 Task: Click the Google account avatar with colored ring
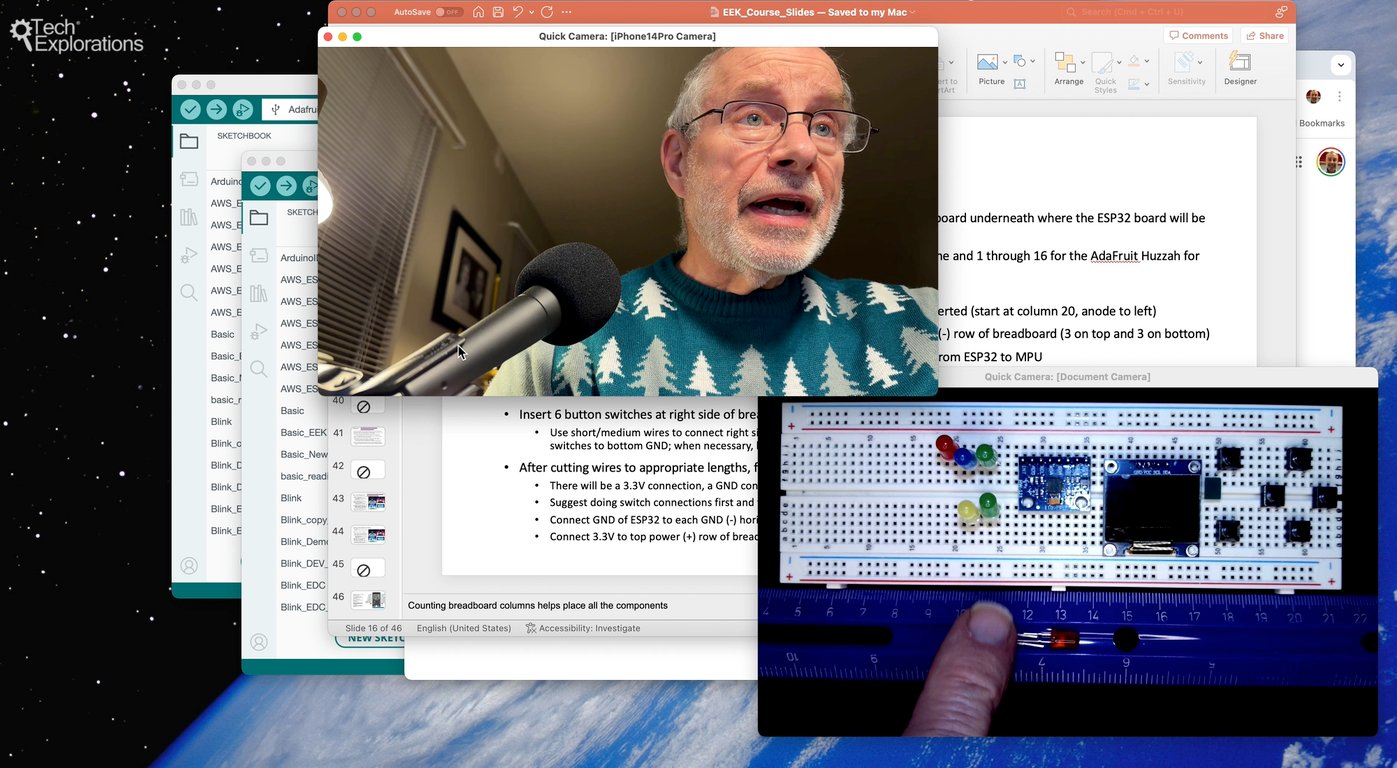point(1330,162)
